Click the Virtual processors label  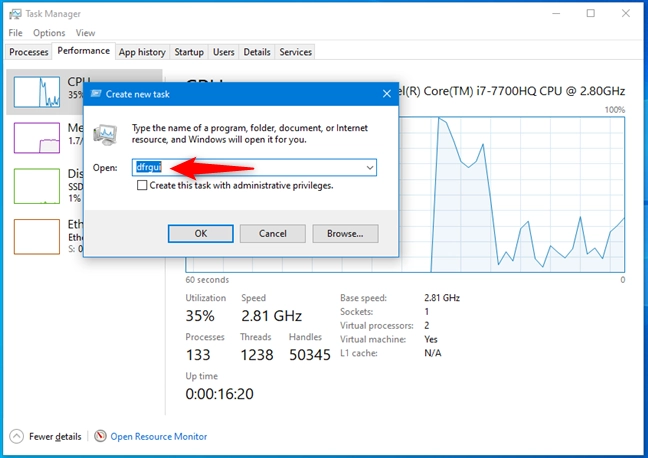[x=376, y=325]
